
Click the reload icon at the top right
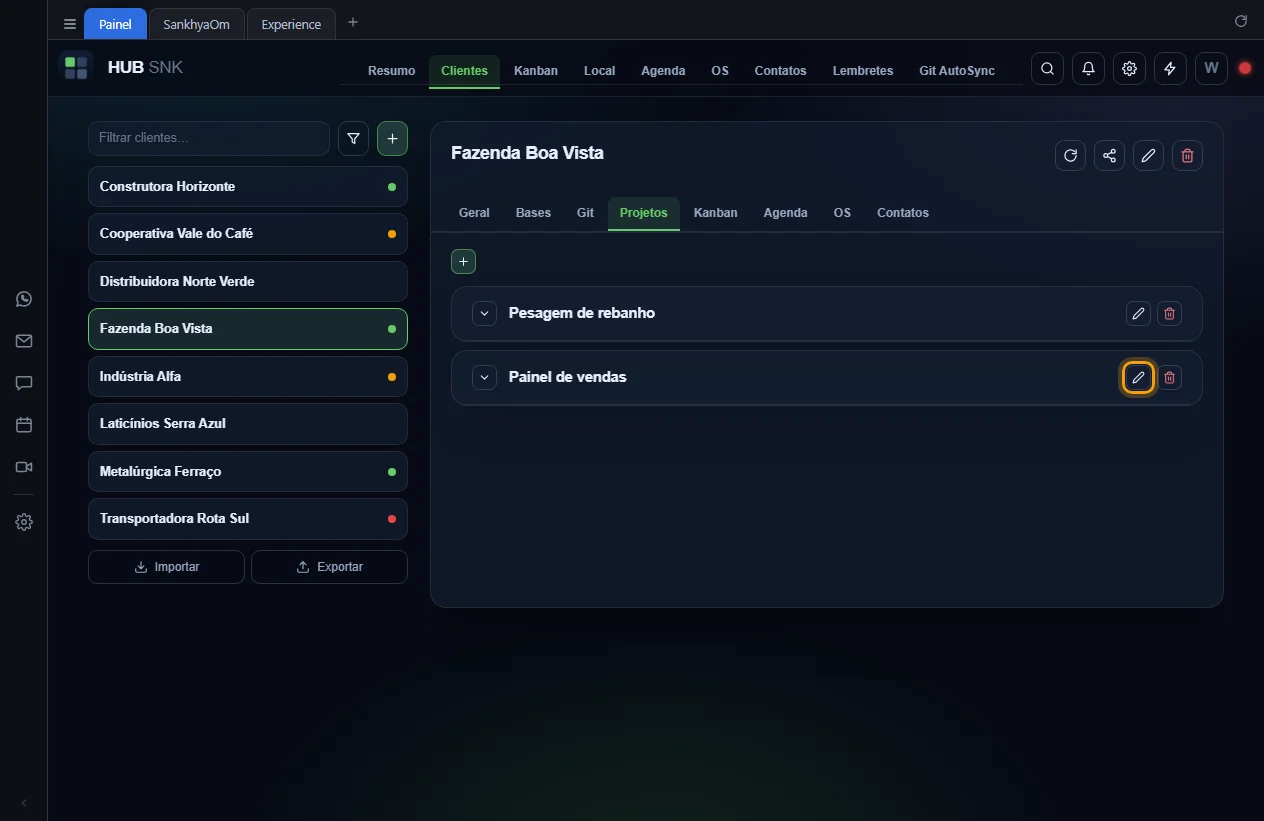click(x=1241, y=21)
